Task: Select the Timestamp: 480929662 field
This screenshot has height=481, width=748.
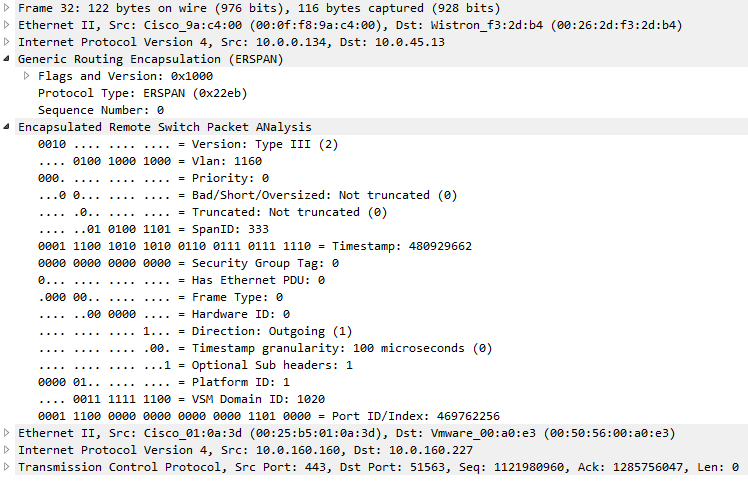Action: click(255, 246)
